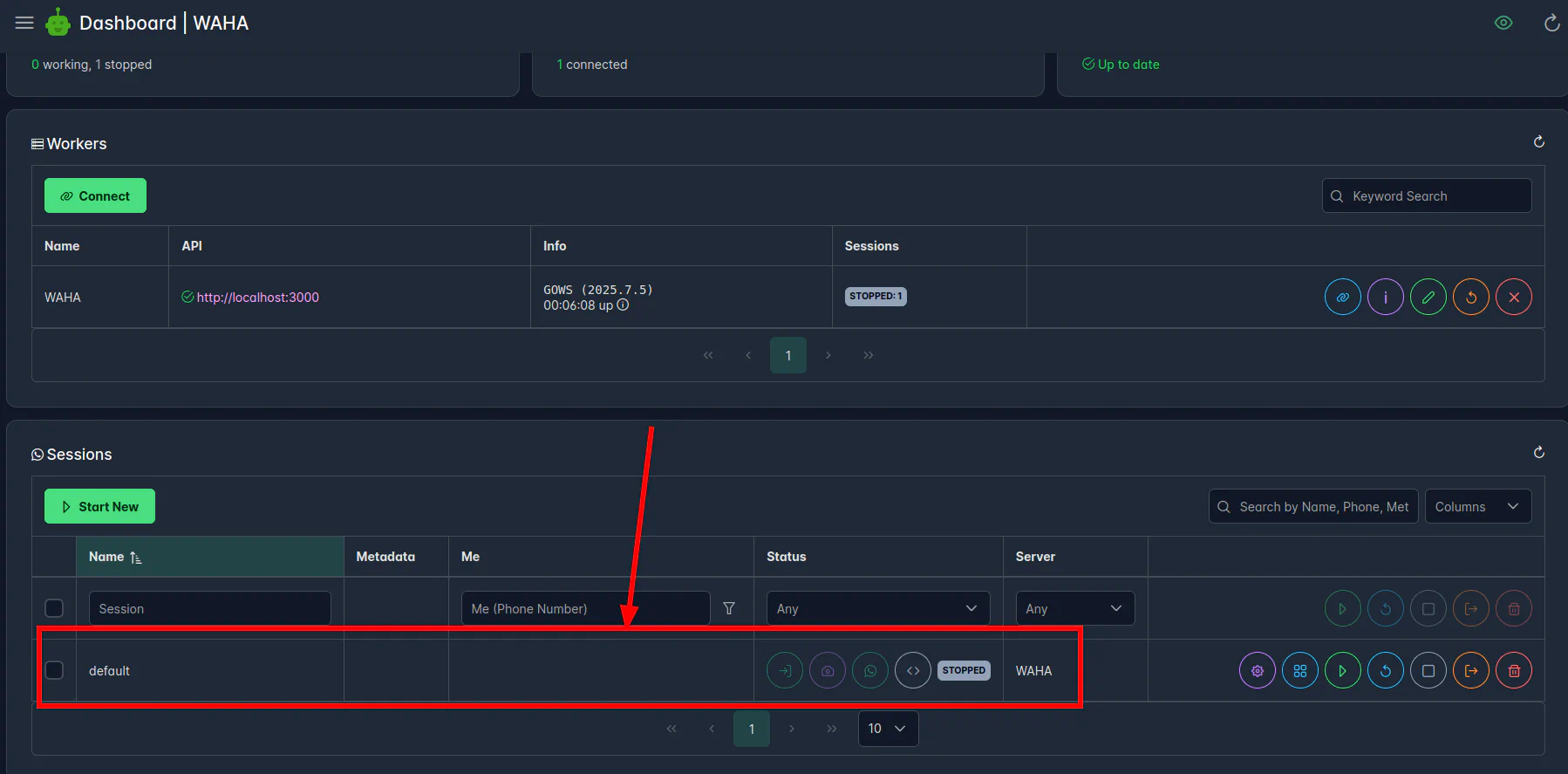Open the Server filter Any dropdown

(x=1075, y=608)
